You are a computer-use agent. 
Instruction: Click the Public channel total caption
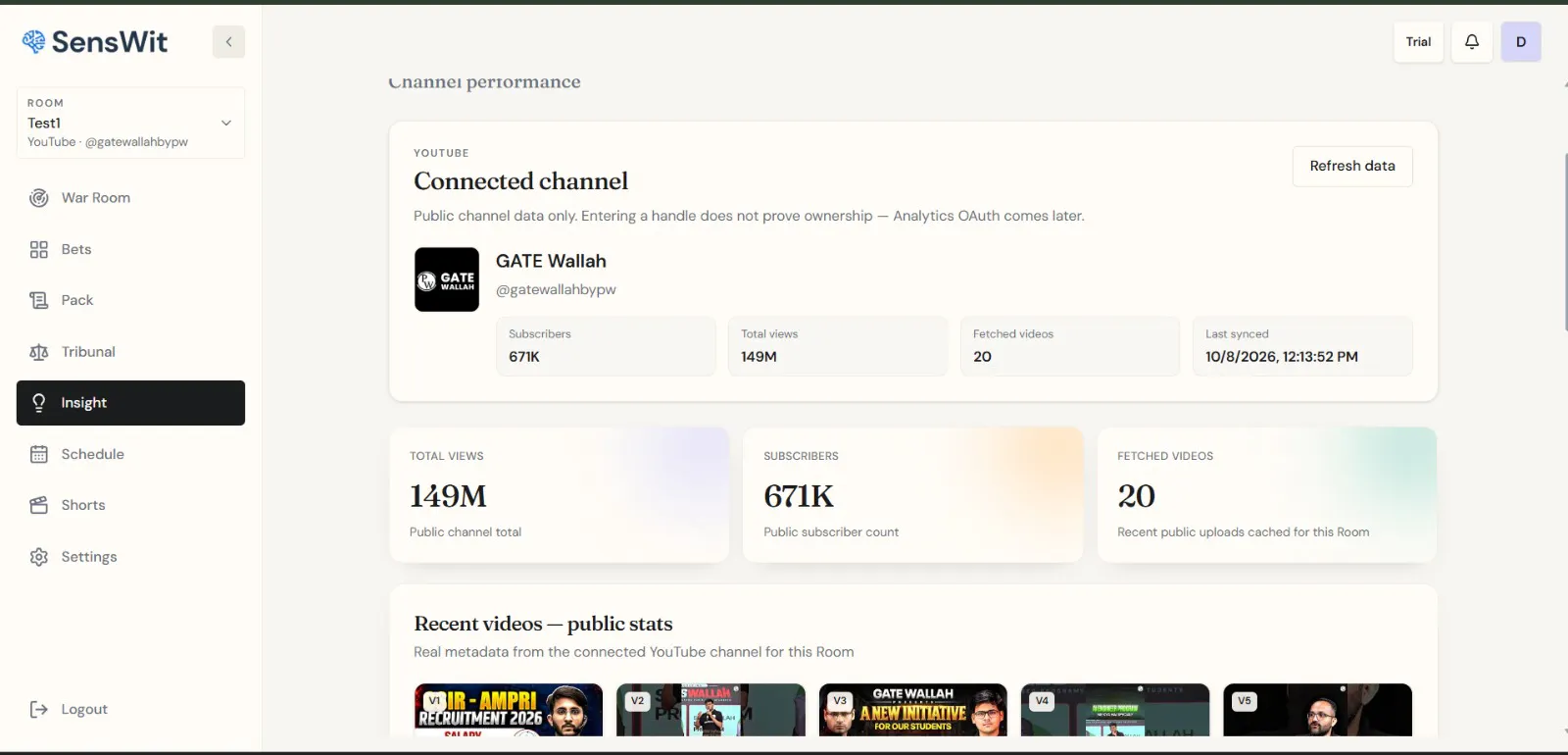coord(465,531)
